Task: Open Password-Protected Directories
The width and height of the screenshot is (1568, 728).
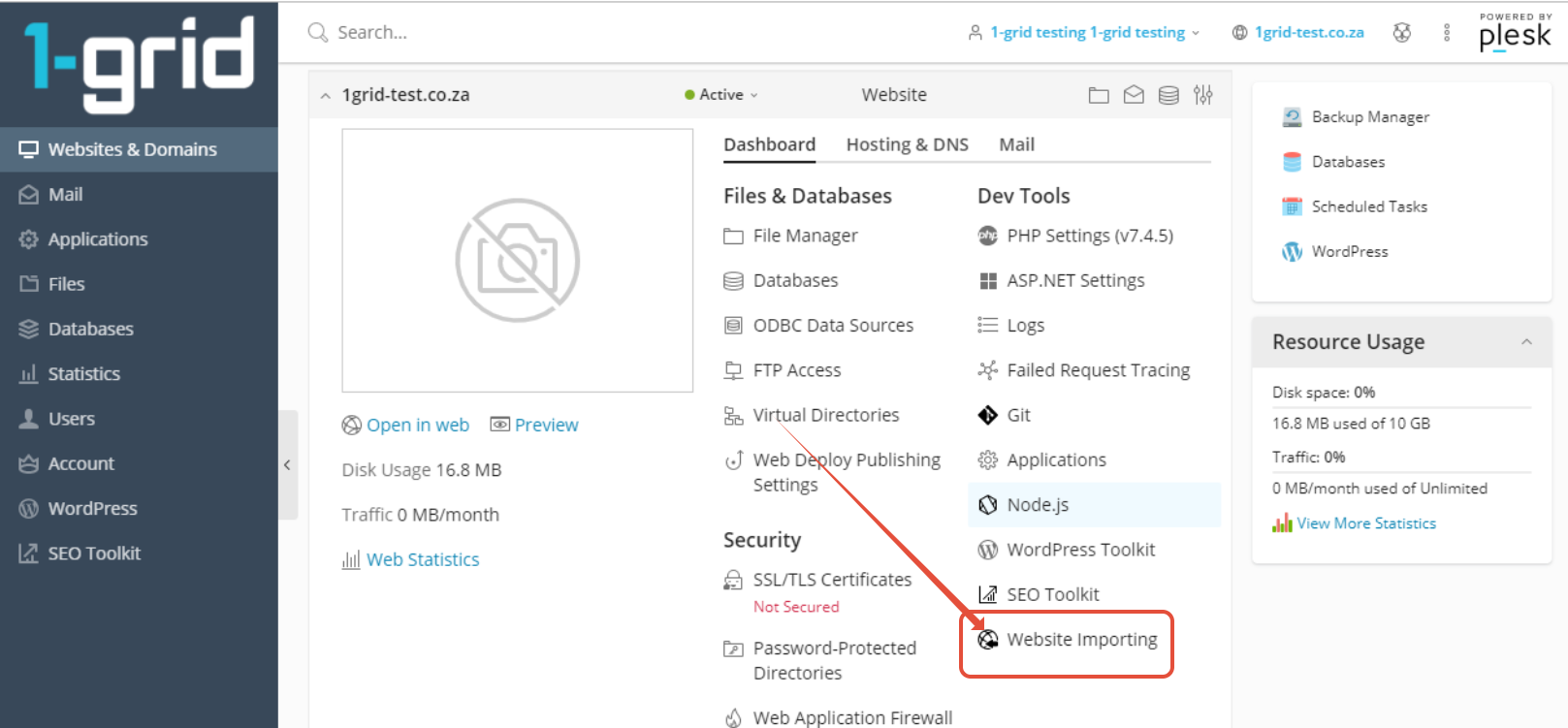Action: [834, 660]
